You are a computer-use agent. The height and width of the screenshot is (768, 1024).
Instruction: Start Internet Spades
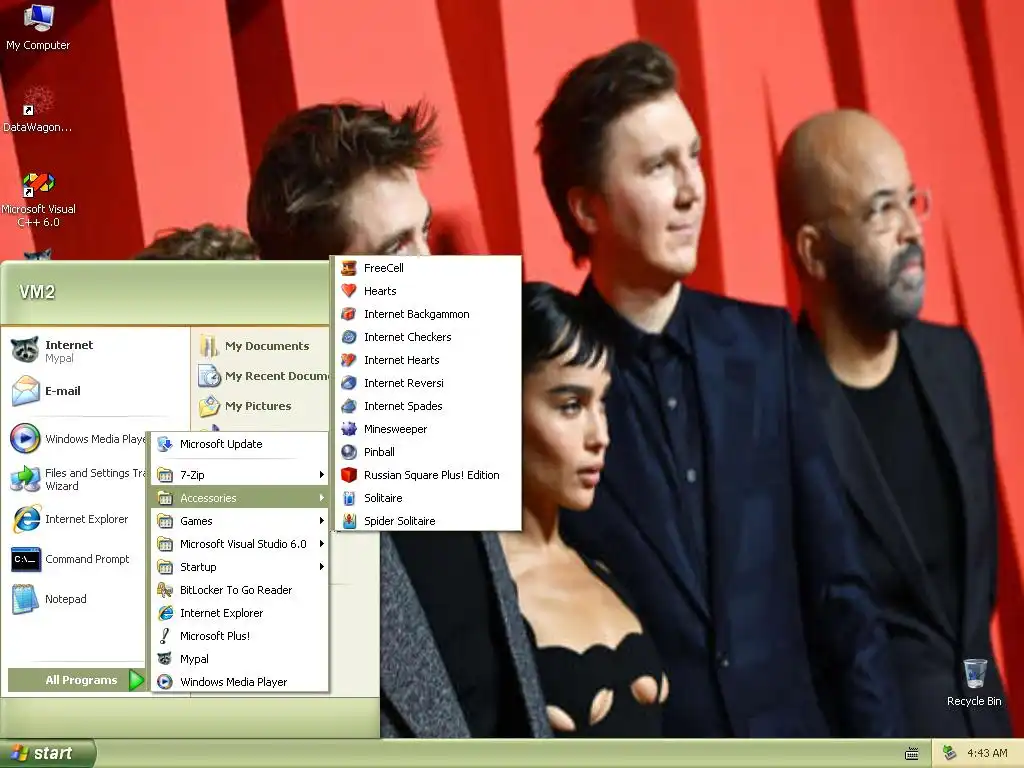[428, 406]
